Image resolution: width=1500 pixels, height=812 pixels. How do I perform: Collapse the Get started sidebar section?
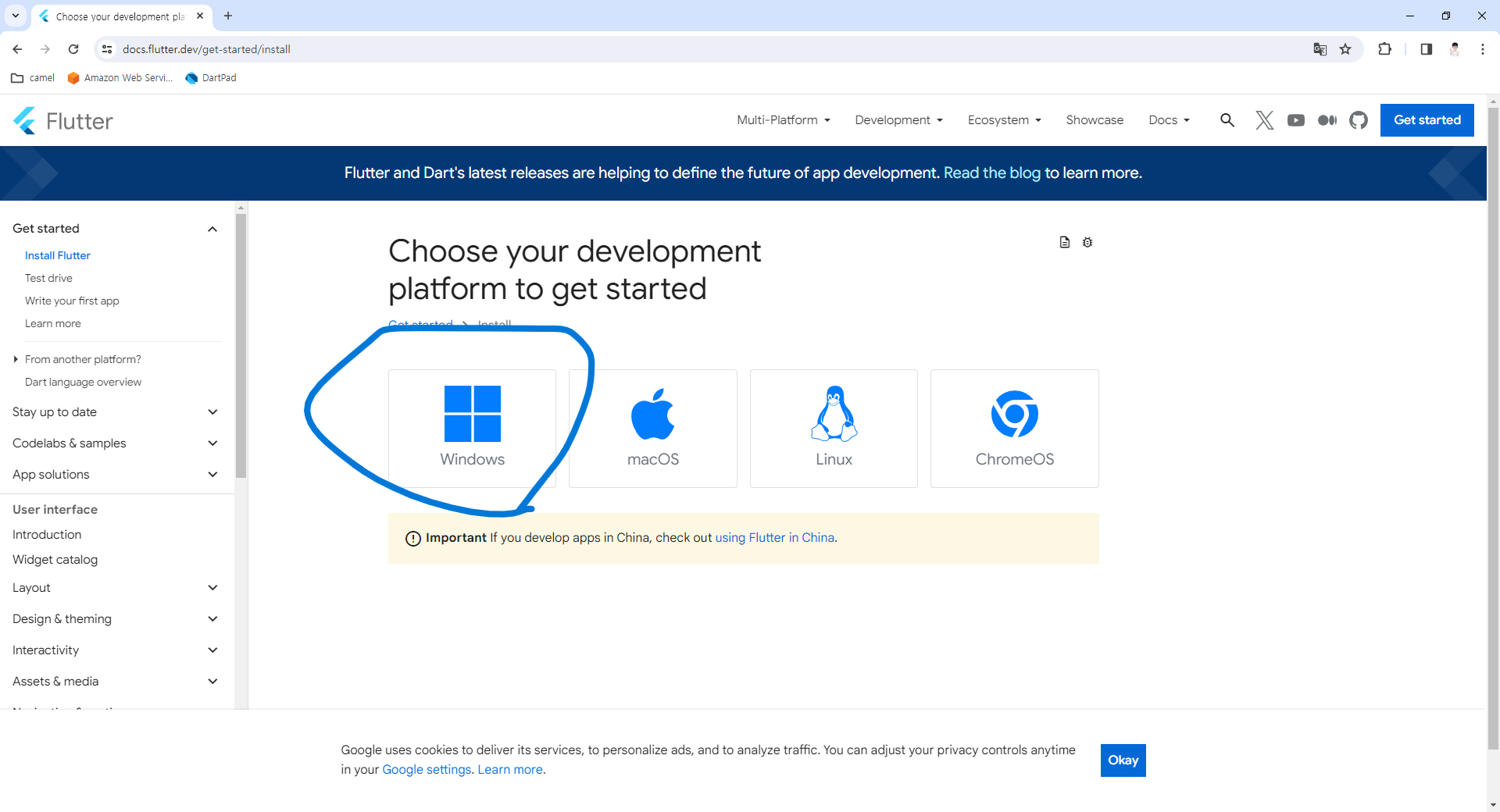[x=212, y=229]
